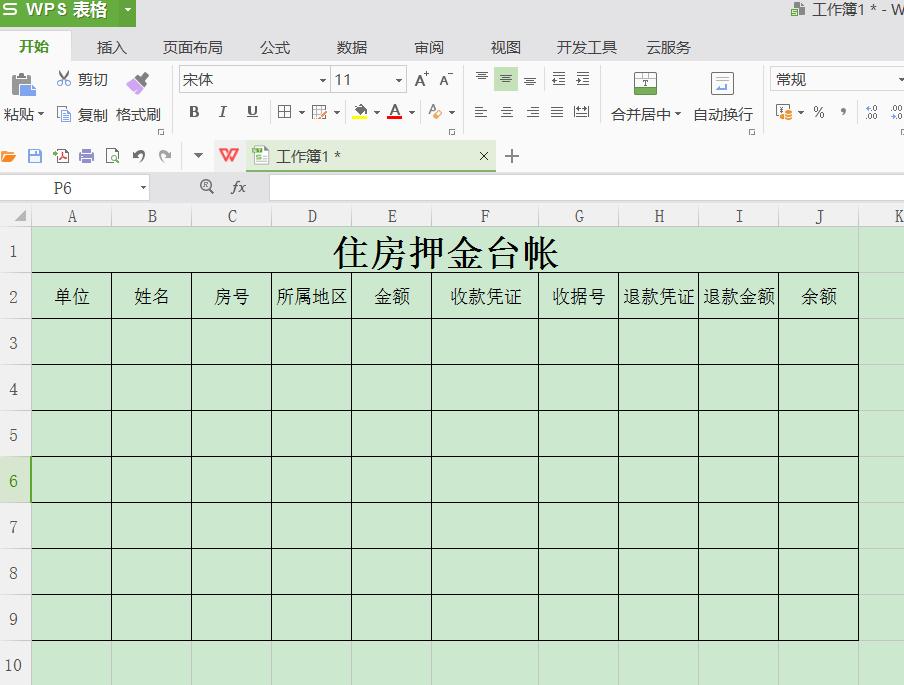904x685 pixels.
Task: Toggle bold formatting
Action: coord(194,112)
